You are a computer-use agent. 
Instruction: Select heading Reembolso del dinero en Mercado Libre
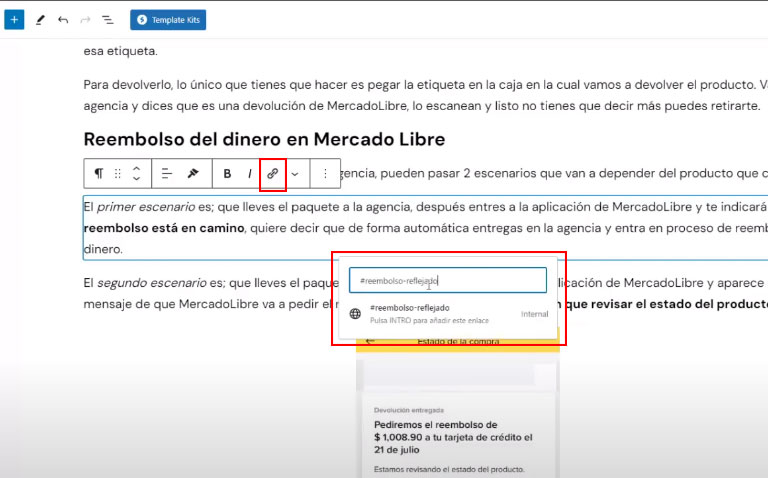pyautogui.click(x=264, y=139)
